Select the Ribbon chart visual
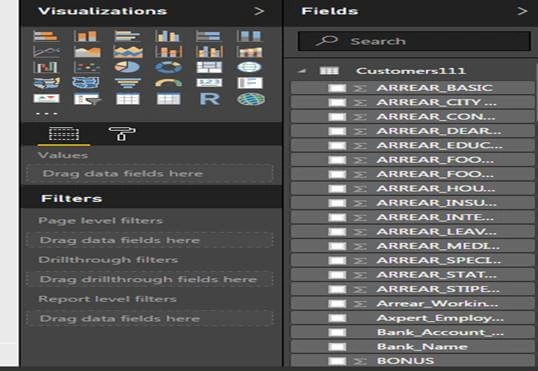Screen dimensions: 538x371 [x=250, y=52]
